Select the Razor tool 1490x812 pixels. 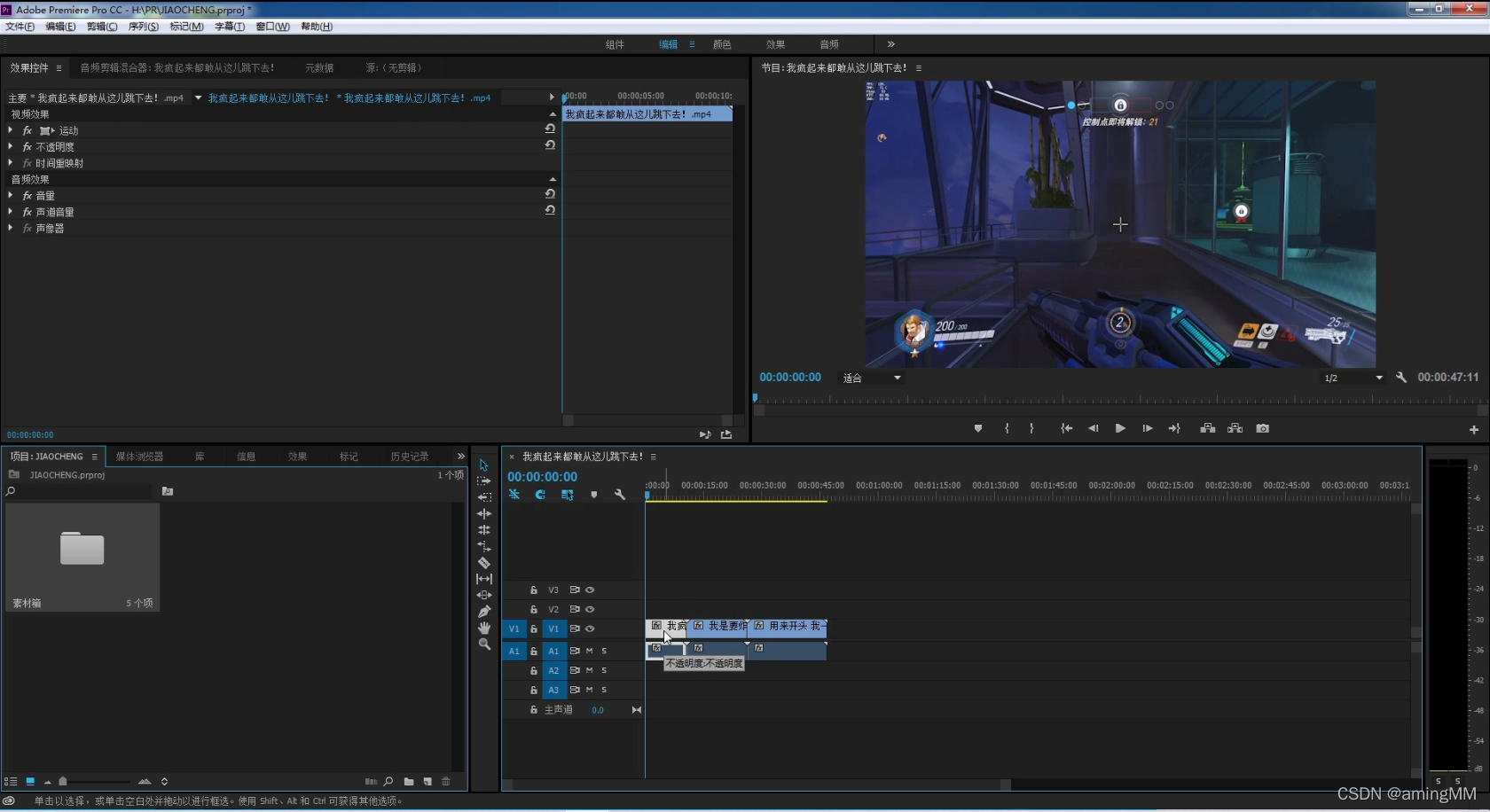point(484,562)
